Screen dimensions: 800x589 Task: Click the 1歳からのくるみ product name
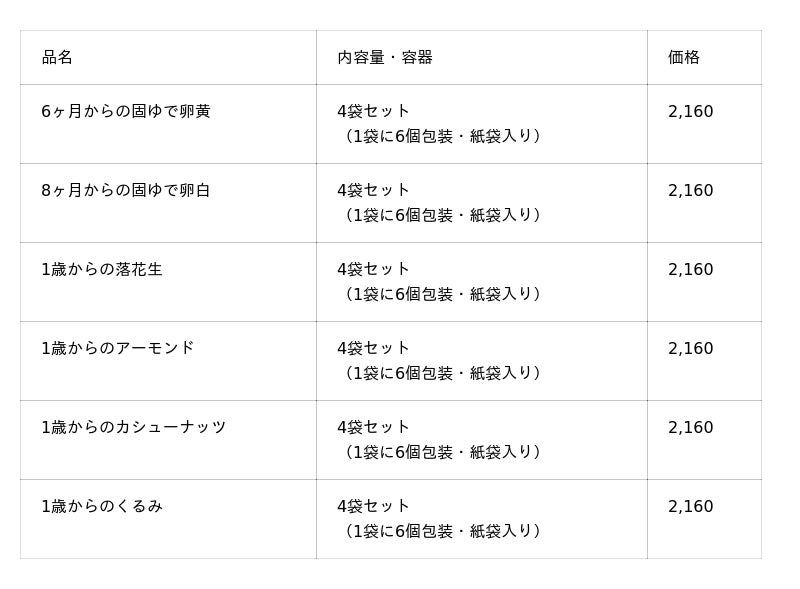(102, 507)
